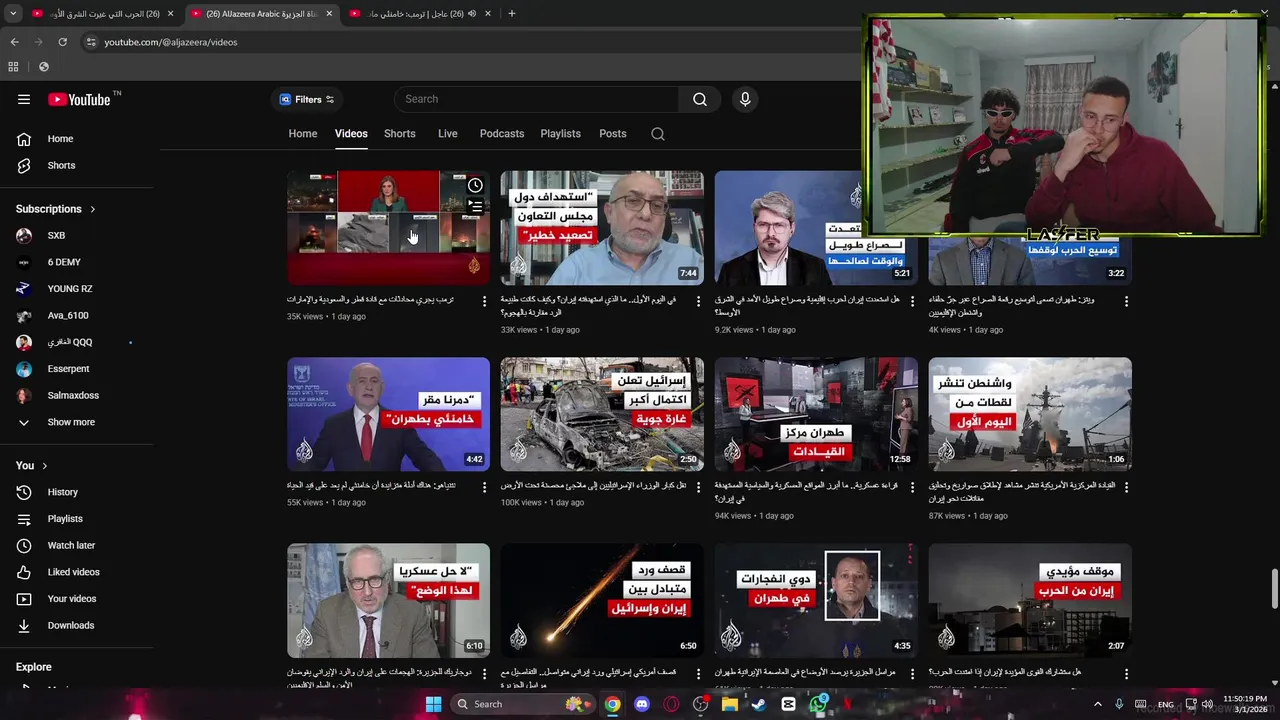The image size is (1280, 720).
Task: Click the browser address bar URL
Action: pyautogui.click(x=171, y=42)
